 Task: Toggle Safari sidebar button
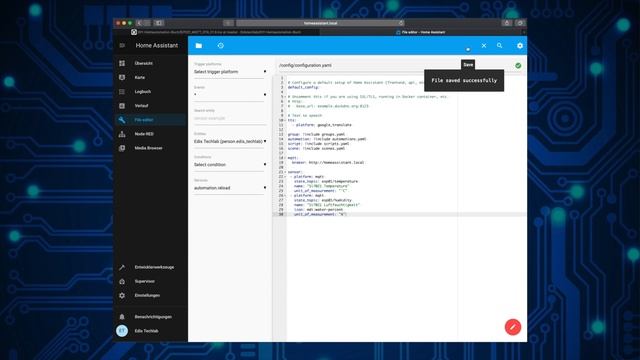(159, 23)
